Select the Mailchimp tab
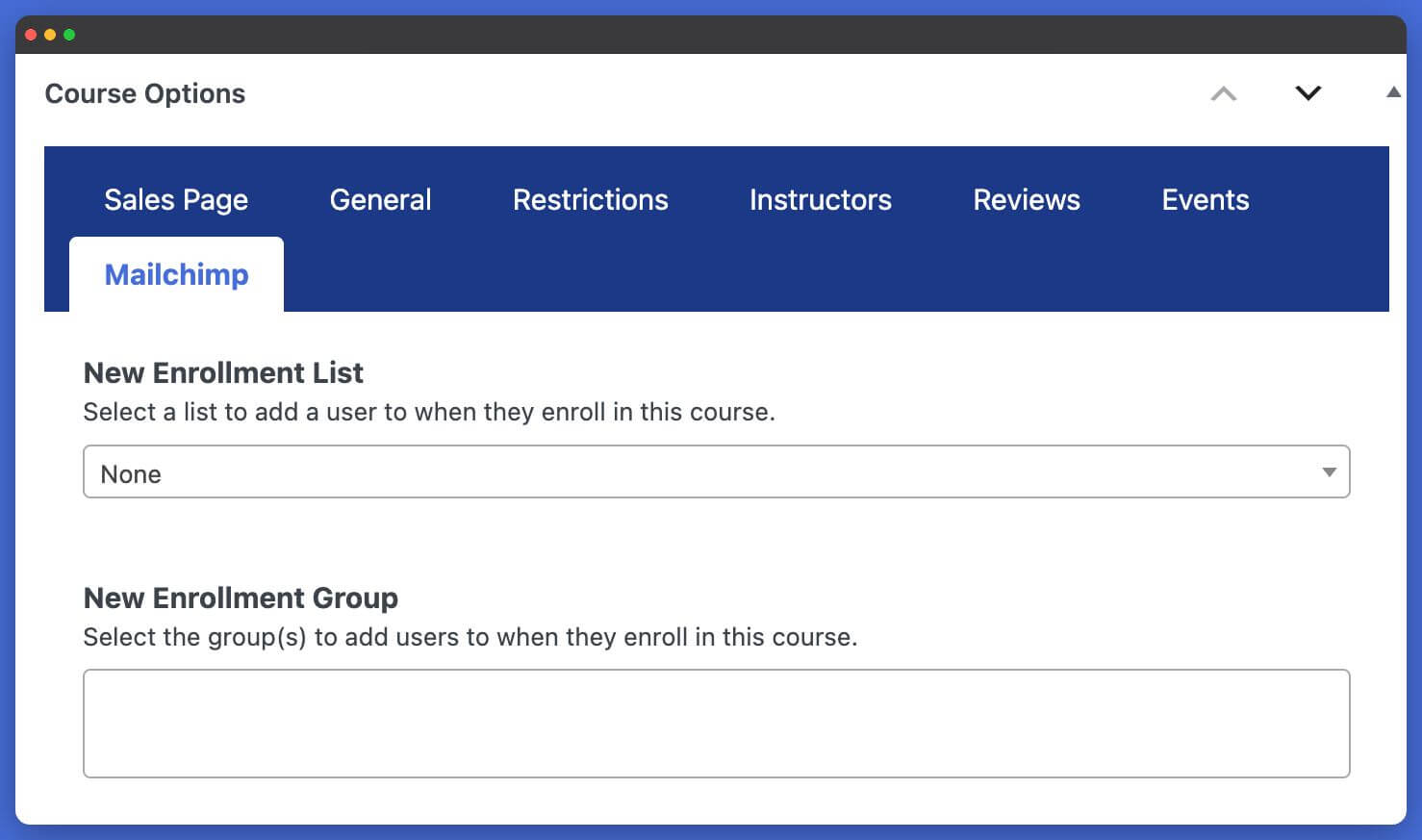This screenshot has width=1422, height=840. click(176, 274)
